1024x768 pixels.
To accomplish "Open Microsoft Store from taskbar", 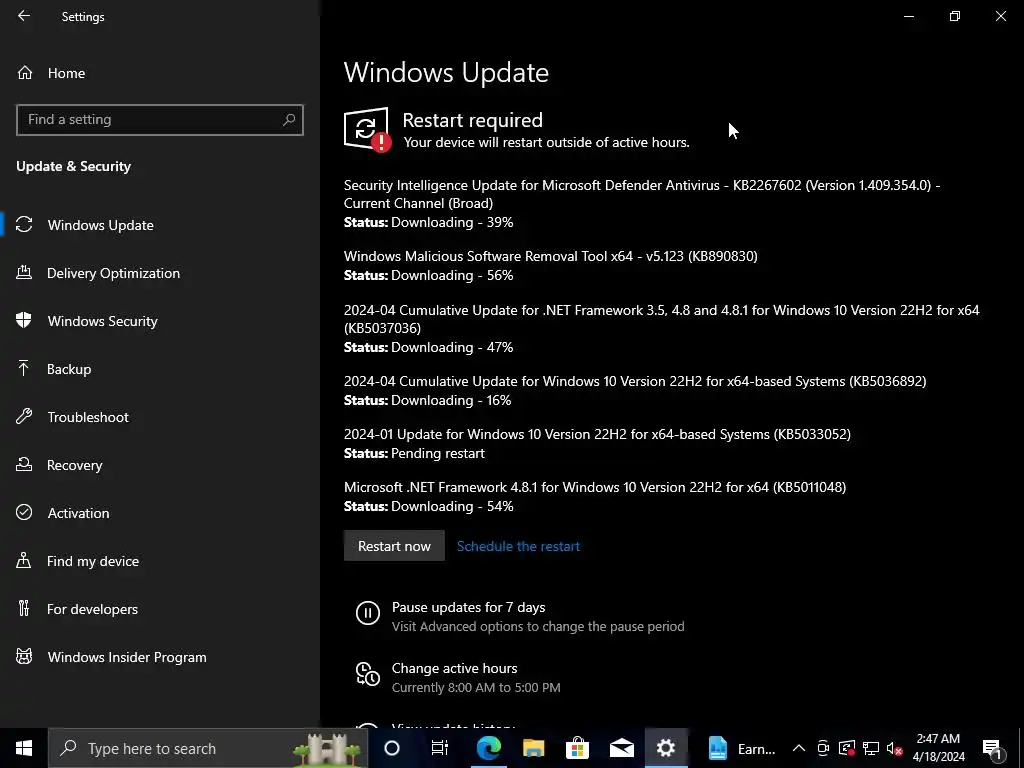I will [577, 748].
